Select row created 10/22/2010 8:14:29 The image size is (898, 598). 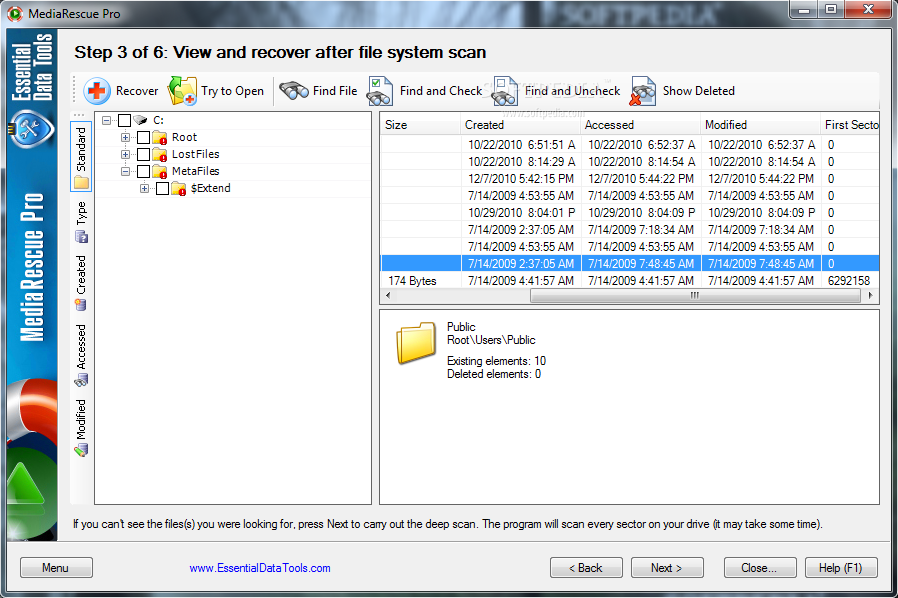[x=630, y=162]
